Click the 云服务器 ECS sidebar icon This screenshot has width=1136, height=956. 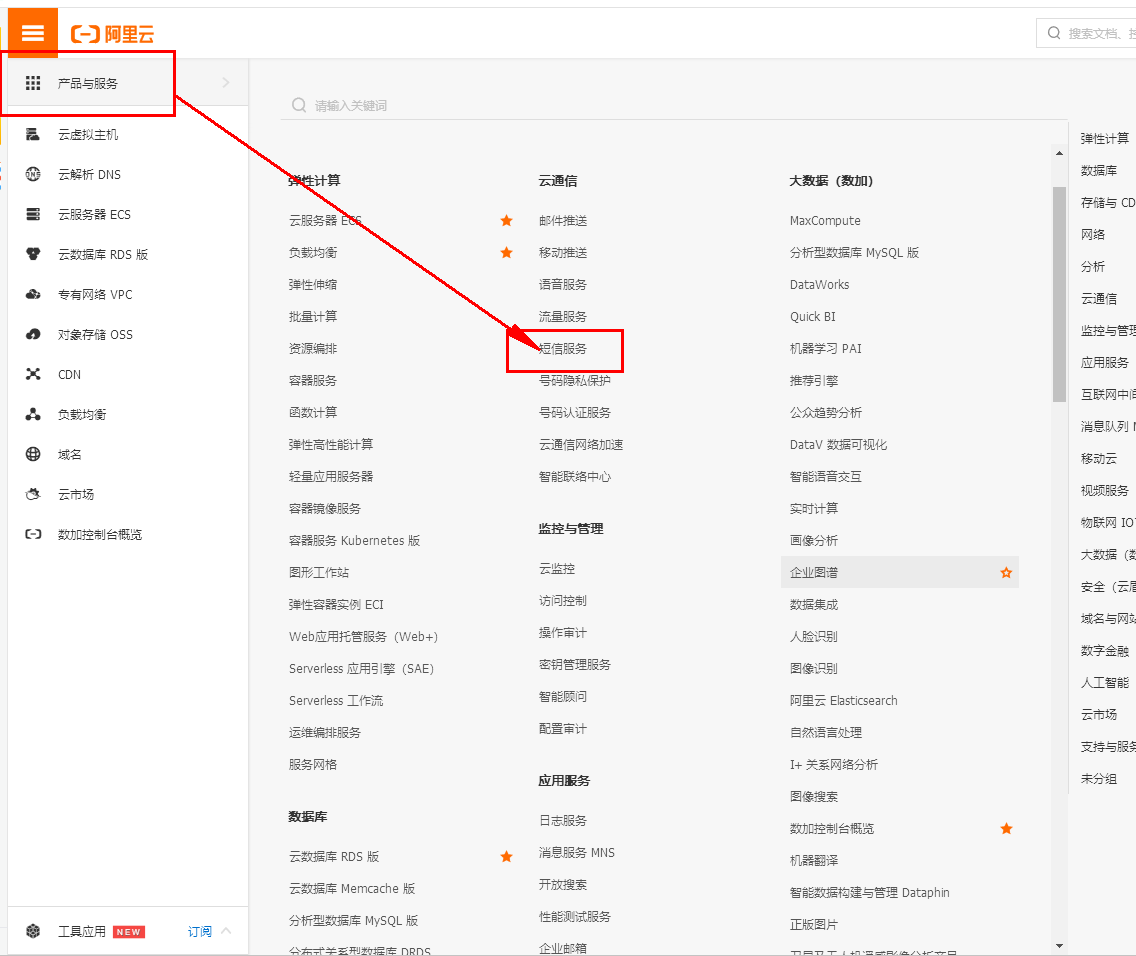coord(33,214)
